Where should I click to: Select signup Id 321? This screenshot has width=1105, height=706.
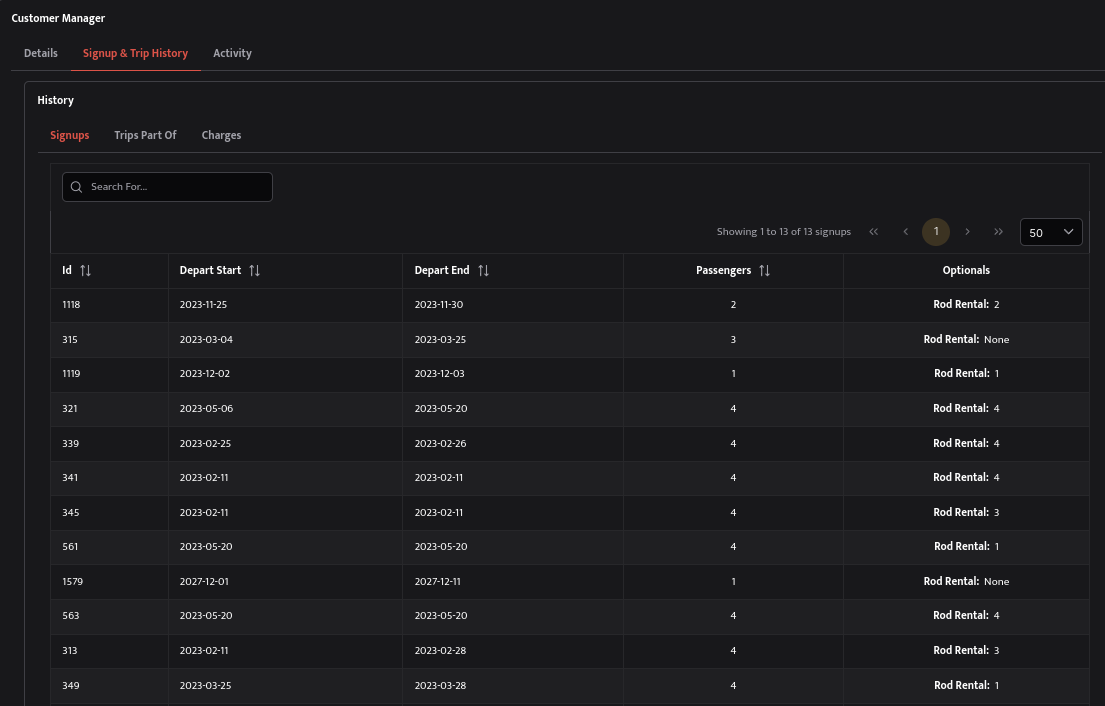[x=569, y=409]
